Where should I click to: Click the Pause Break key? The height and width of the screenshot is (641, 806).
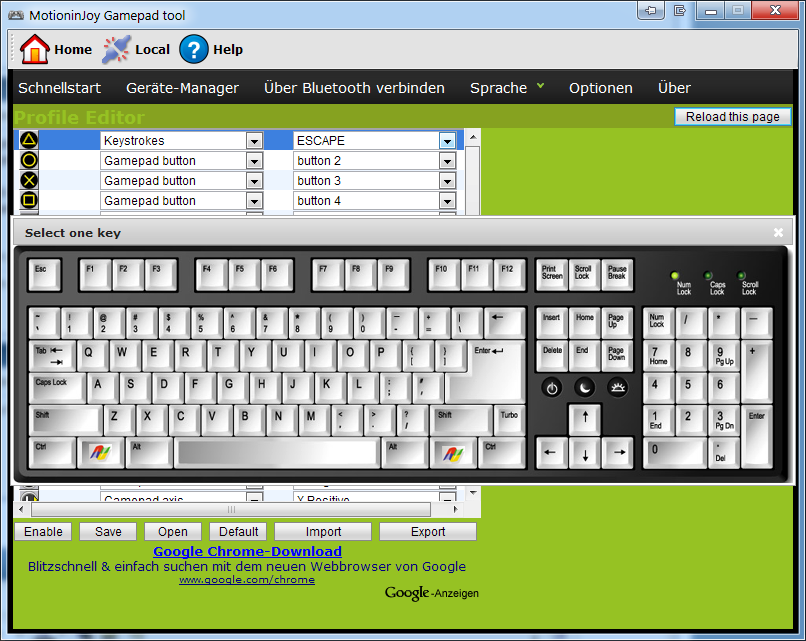point(617,274)
